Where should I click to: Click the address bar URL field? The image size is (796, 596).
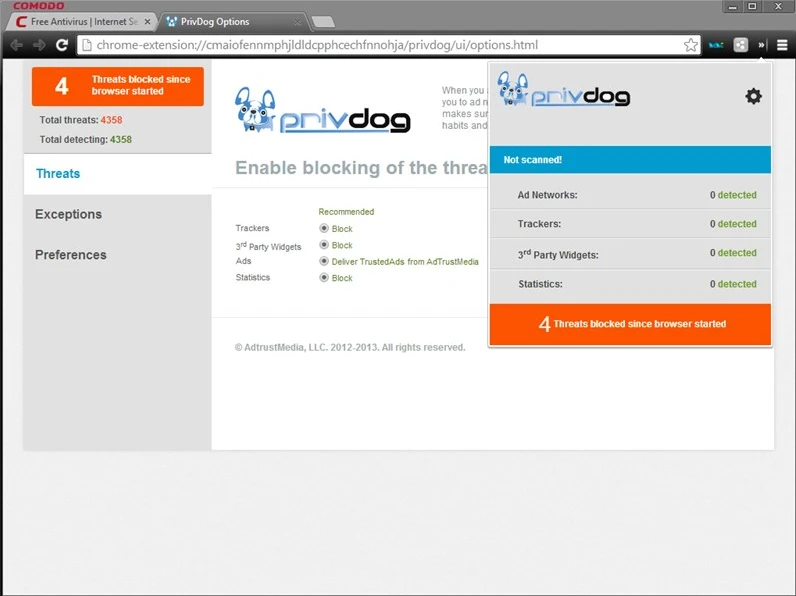pyautogui.click(x=381, y=45)
